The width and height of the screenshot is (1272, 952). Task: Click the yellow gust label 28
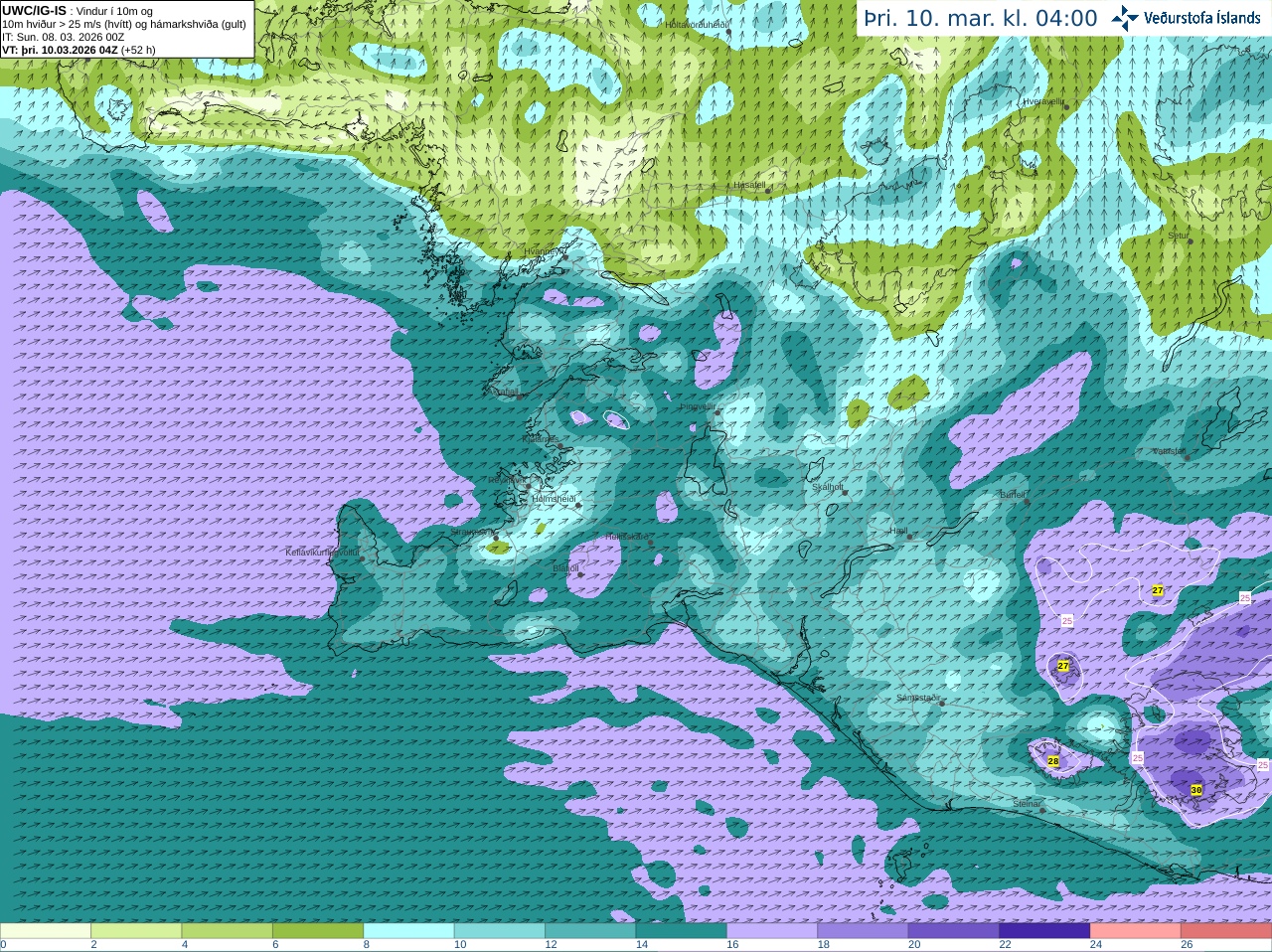coord(1053,761)
